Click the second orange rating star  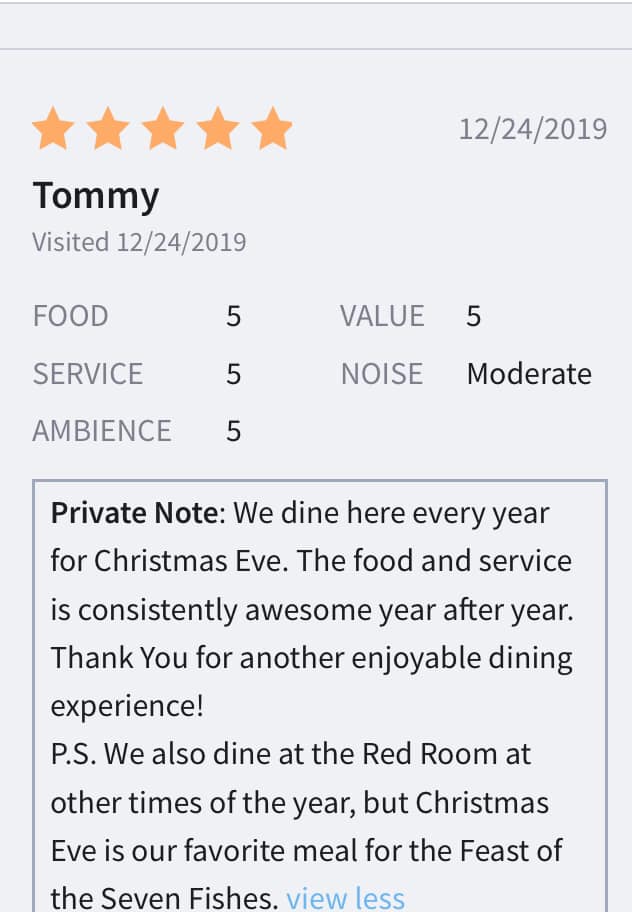108,130
